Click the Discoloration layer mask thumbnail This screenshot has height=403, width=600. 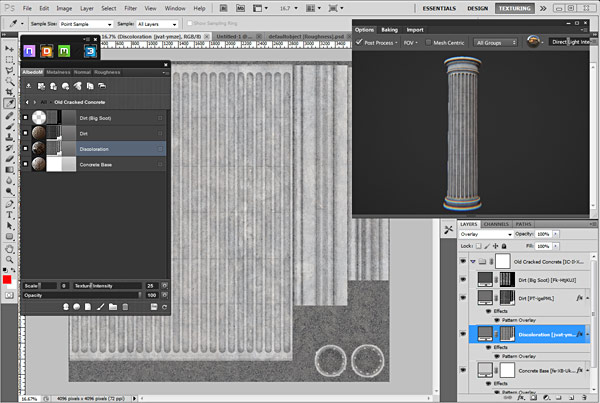[x=507, y=334]
